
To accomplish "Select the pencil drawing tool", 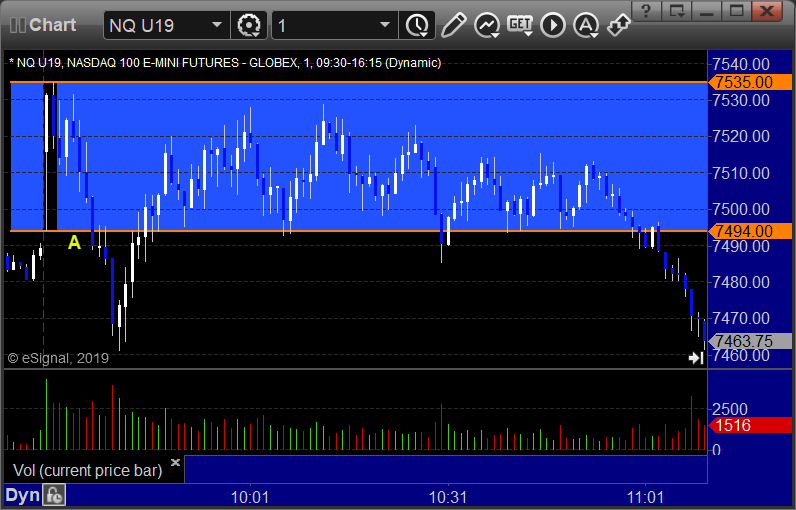I will [453, 25].
